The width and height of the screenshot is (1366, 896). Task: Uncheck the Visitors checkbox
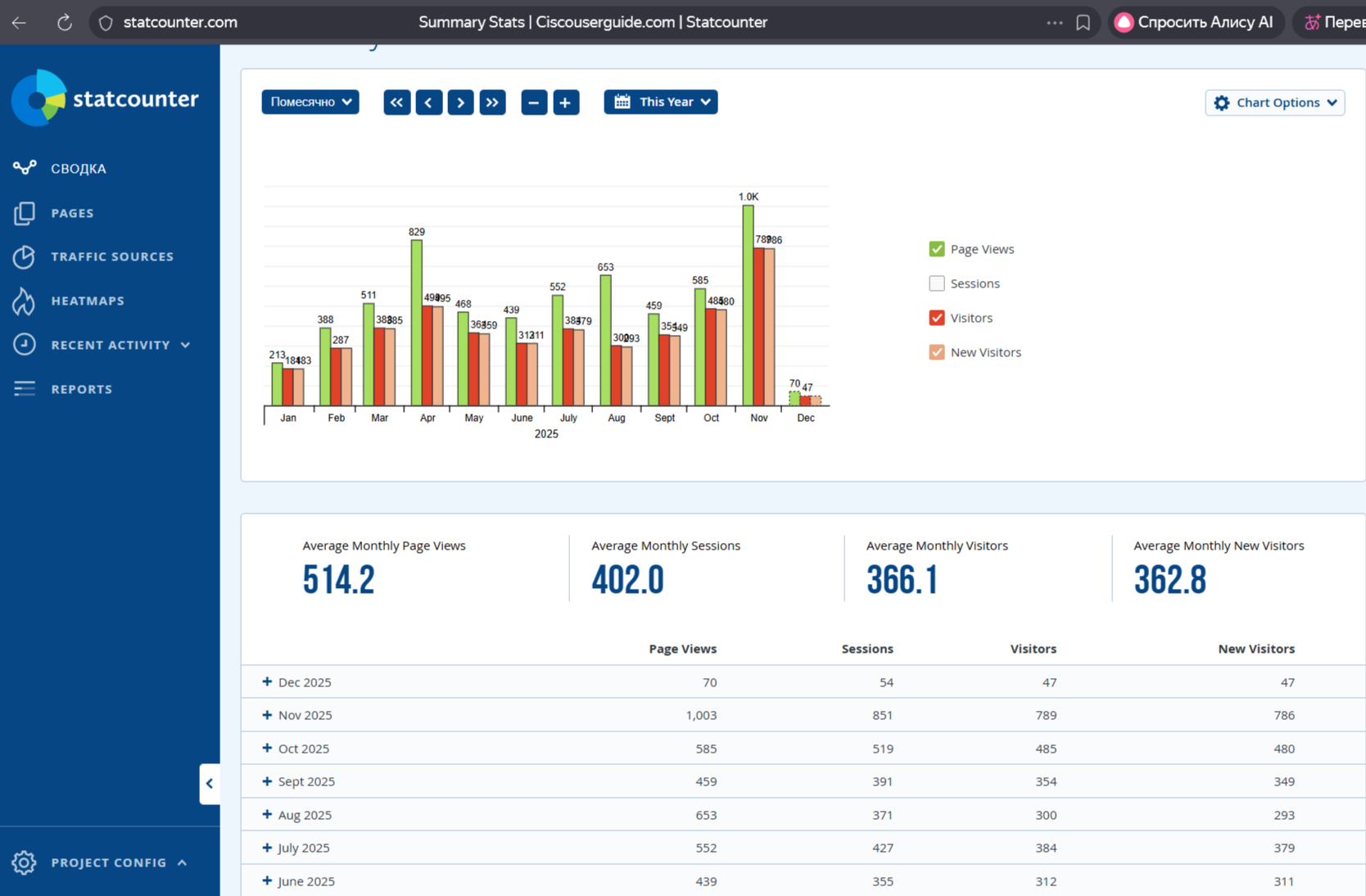937,318
